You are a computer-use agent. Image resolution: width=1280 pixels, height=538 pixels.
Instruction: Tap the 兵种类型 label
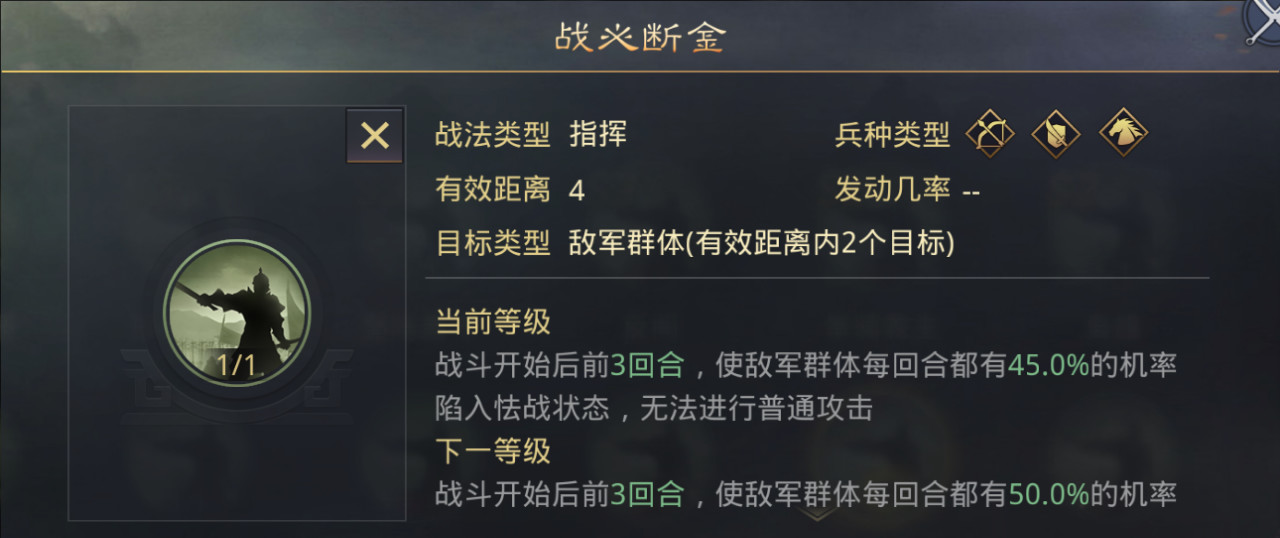pos(892,135)
